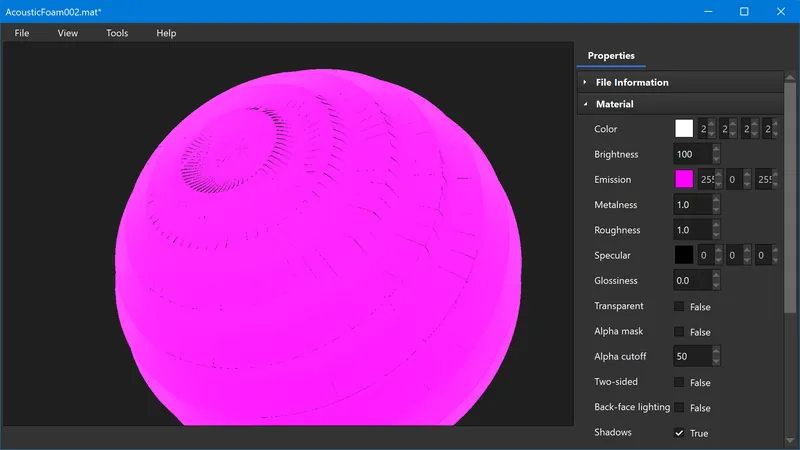Image resolution: width=800 pixels, height=450 pixels.
Task: Open the Tools menu
Action: pos(117,33)
